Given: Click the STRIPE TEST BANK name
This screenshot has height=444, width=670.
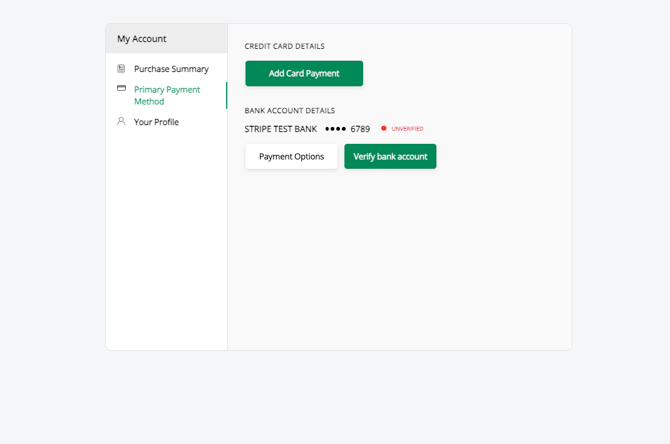Looking at the screenshot, I should point(281,129).
